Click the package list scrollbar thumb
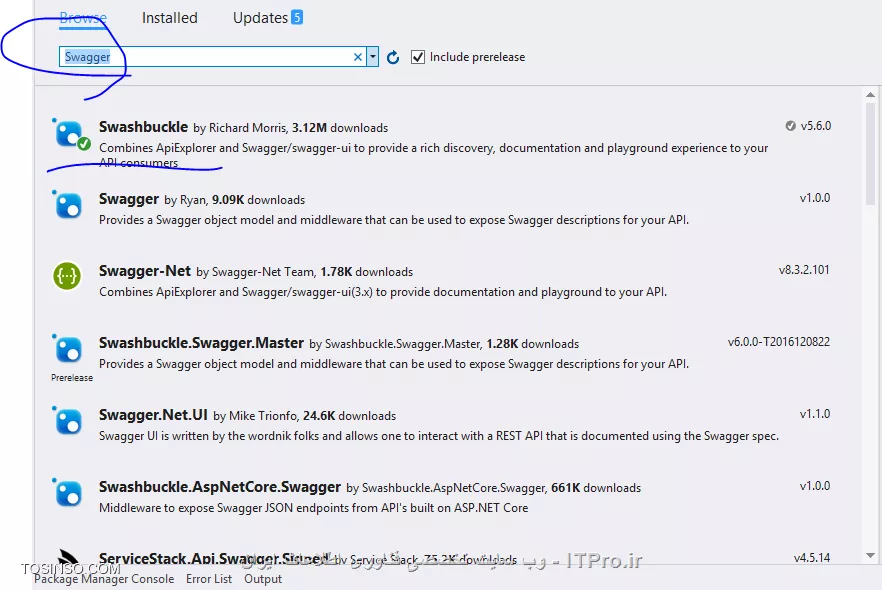882x590 pixels. tap(870, 154)
